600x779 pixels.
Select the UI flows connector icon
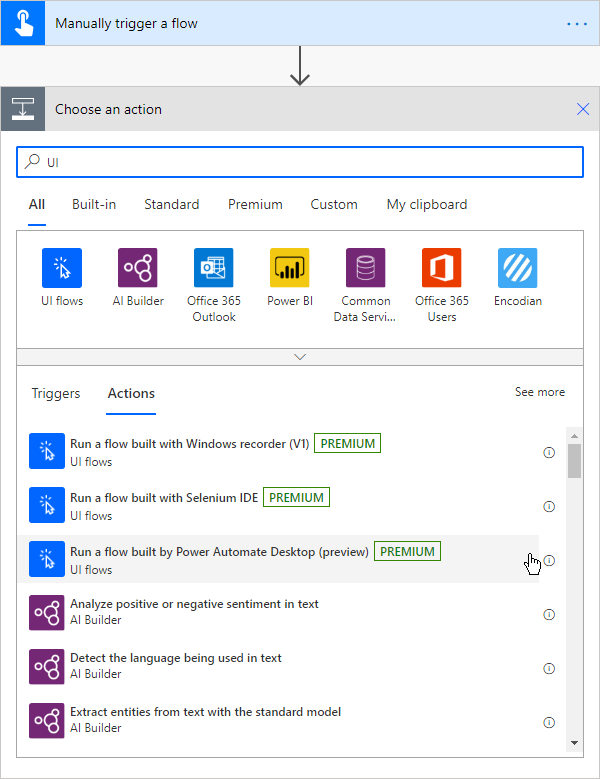(62, 268)
